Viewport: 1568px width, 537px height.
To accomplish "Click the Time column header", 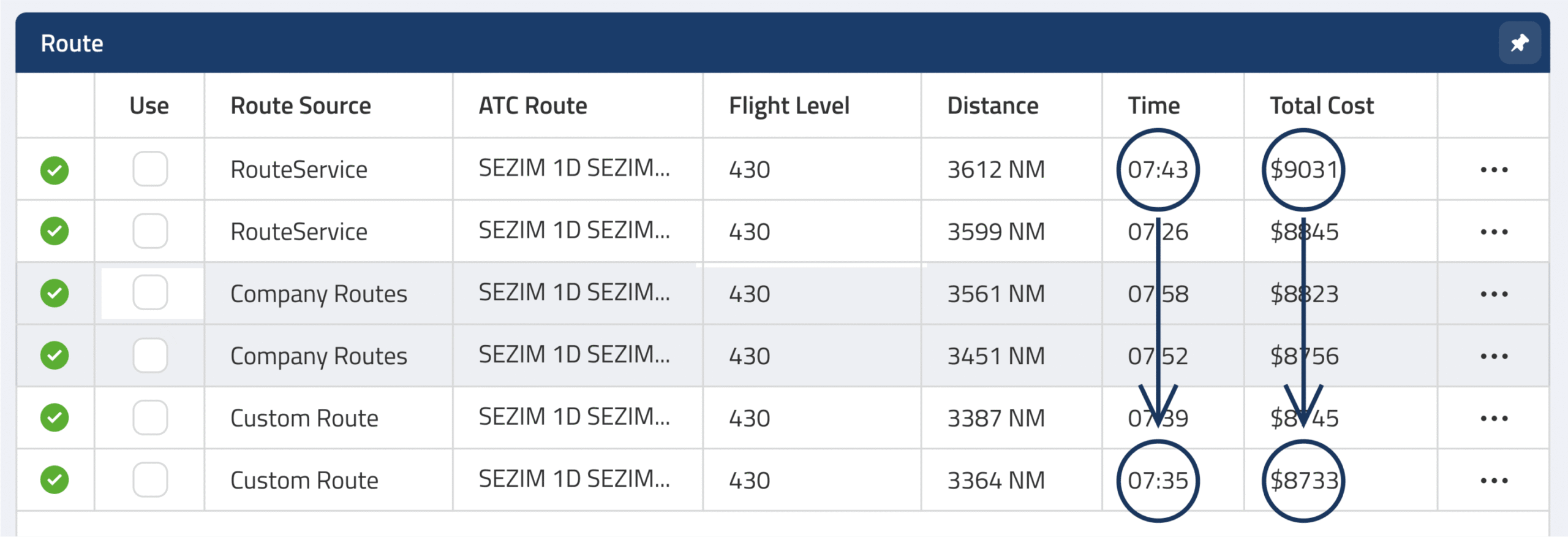I will point(1154,105).
